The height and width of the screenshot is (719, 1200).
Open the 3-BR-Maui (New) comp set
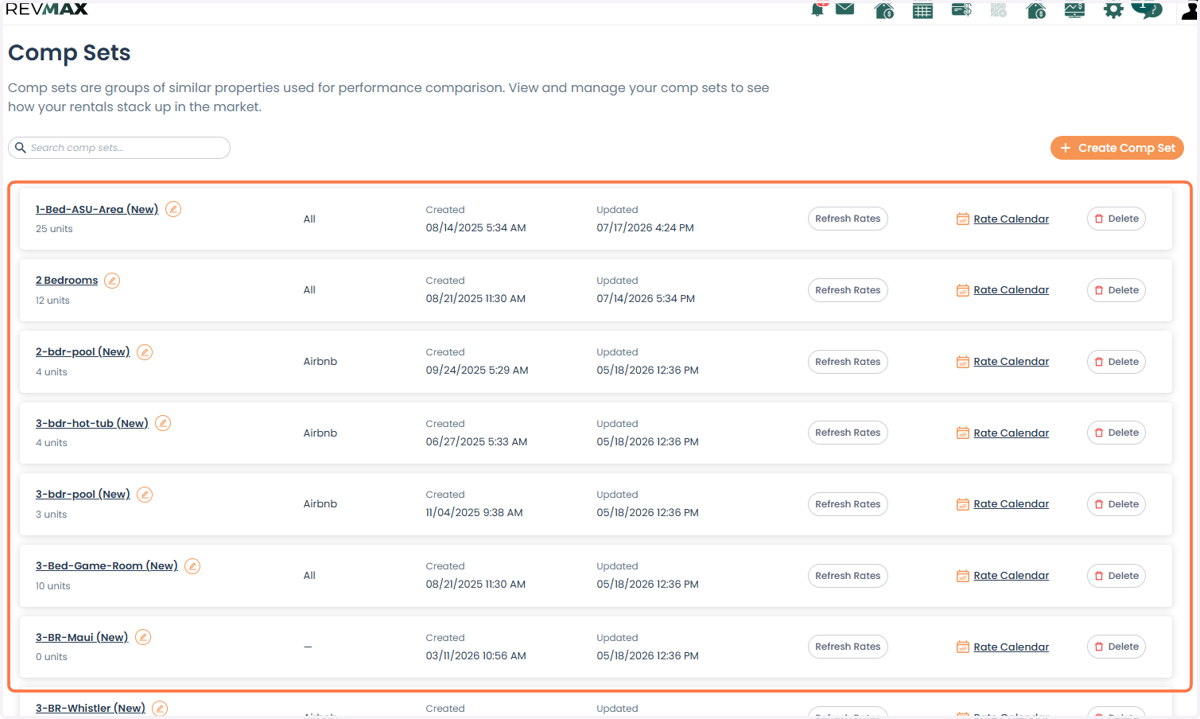[82, 637]
